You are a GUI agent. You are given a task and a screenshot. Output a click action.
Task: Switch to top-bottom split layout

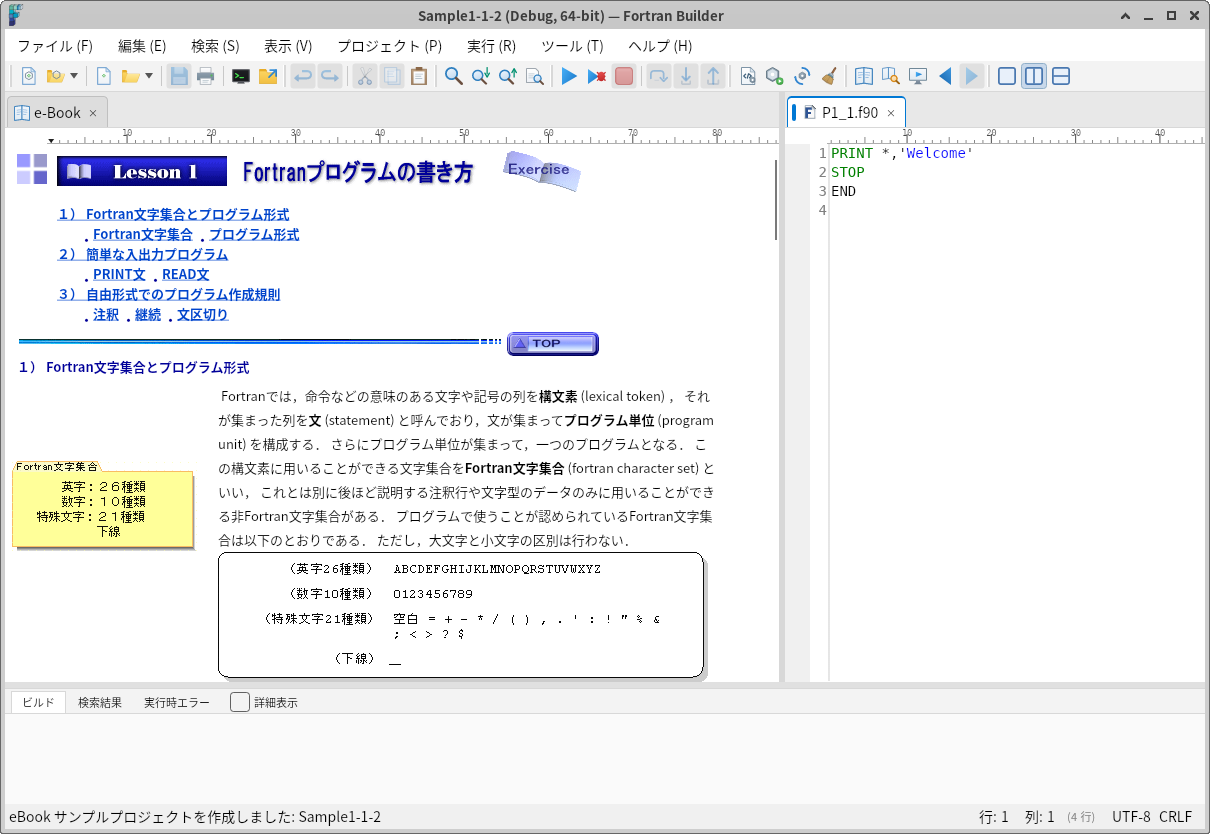[1061, 76]
